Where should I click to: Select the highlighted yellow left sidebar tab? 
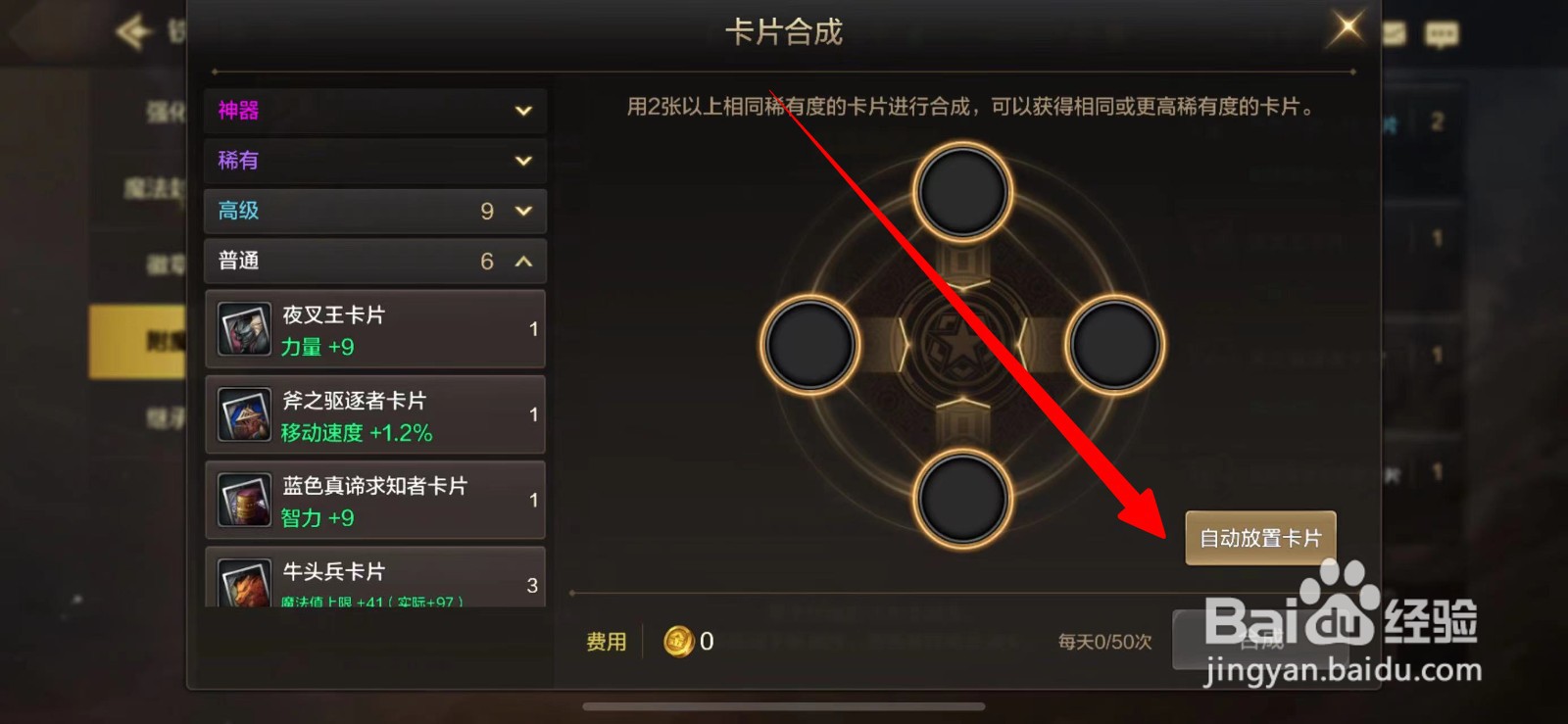138,341
